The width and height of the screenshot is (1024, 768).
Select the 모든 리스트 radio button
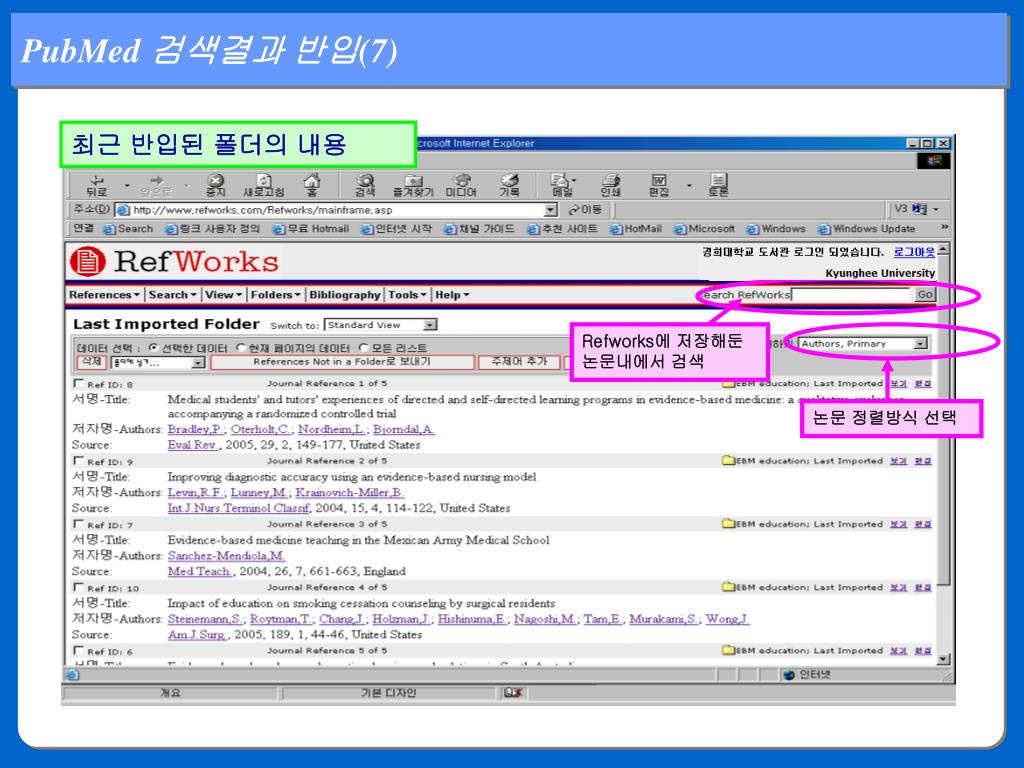[x=364, y=347]
